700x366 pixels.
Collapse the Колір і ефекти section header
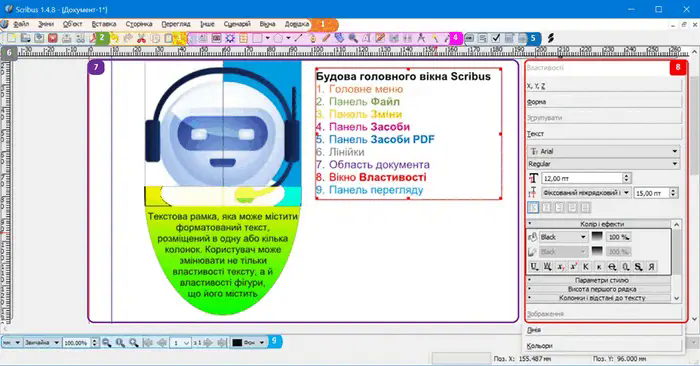click(599, 224)
